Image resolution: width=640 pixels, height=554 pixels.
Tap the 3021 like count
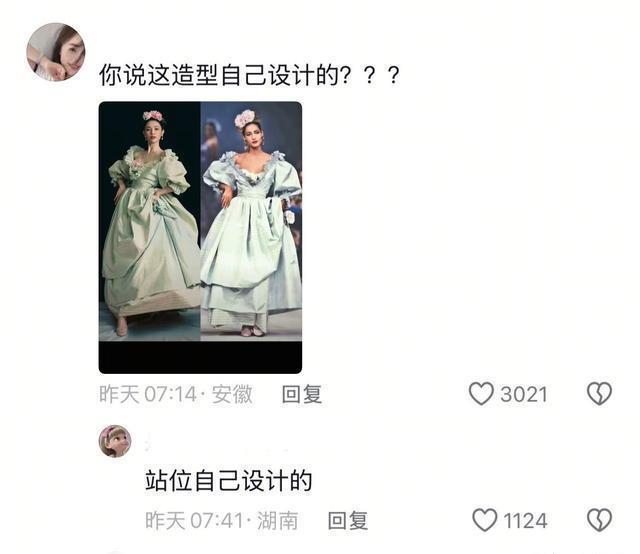[524, 394]
